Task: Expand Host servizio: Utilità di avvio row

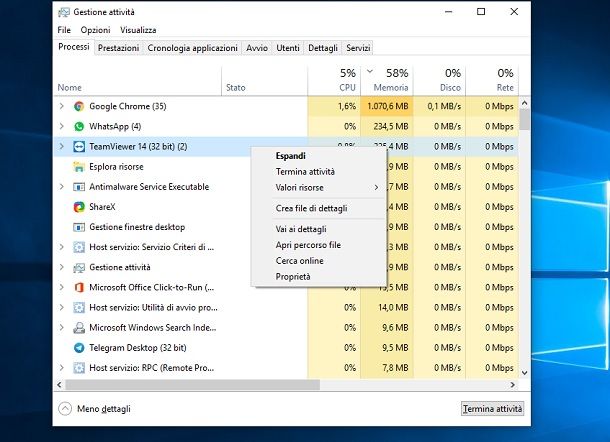Action: 61,307
